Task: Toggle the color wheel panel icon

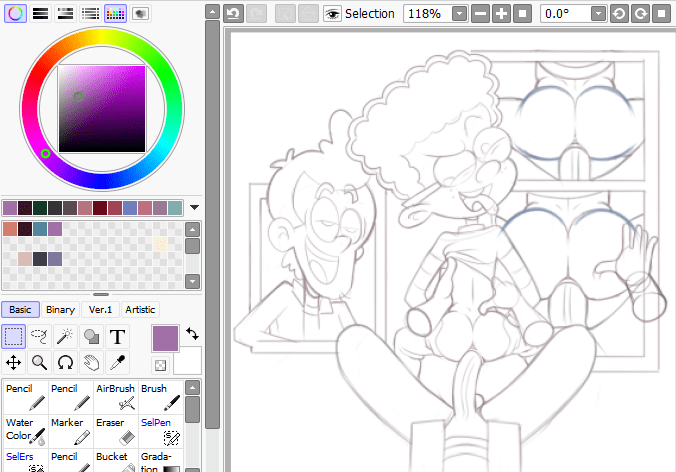Action: (15, 13)
